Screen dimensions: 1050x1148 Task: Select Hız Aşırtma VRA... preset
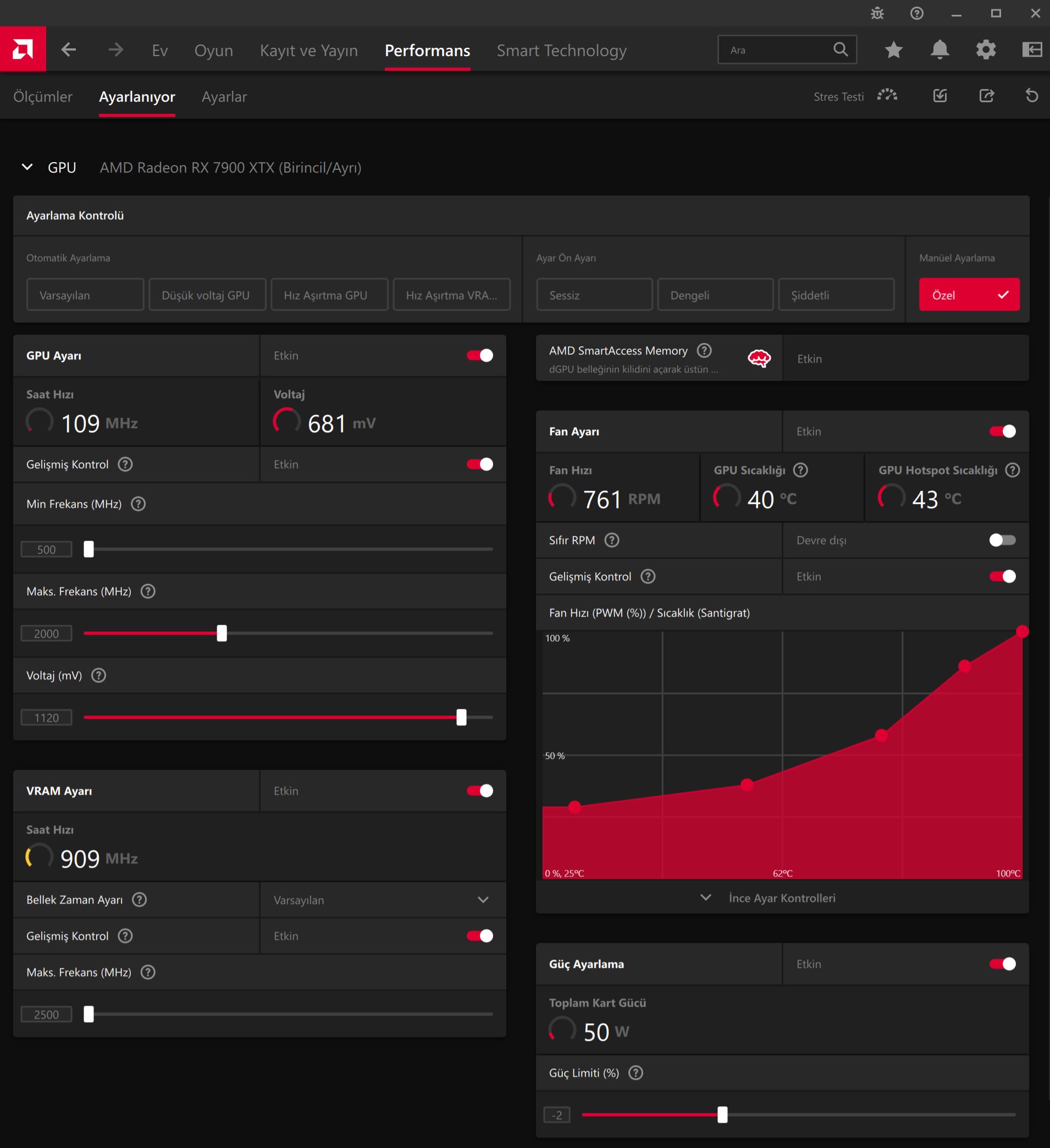click(x=452, y=295)
